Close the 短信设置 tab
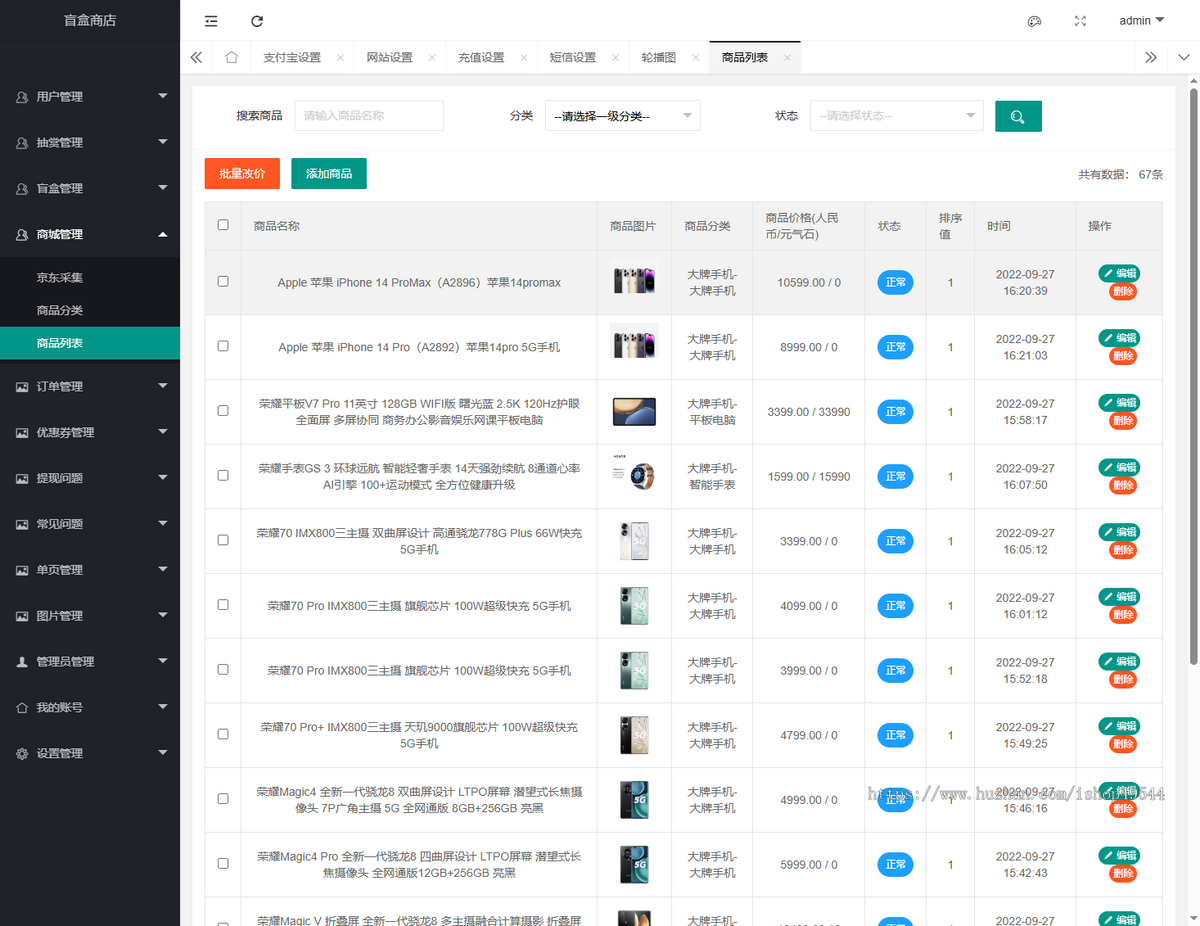 point(616,58)
